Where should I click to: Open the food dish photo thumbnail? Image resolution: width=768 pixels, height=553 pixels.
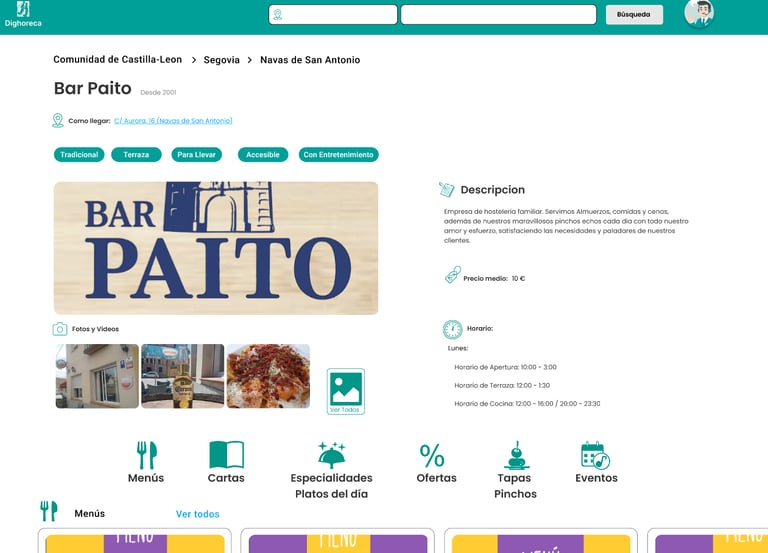click(268, 376)
